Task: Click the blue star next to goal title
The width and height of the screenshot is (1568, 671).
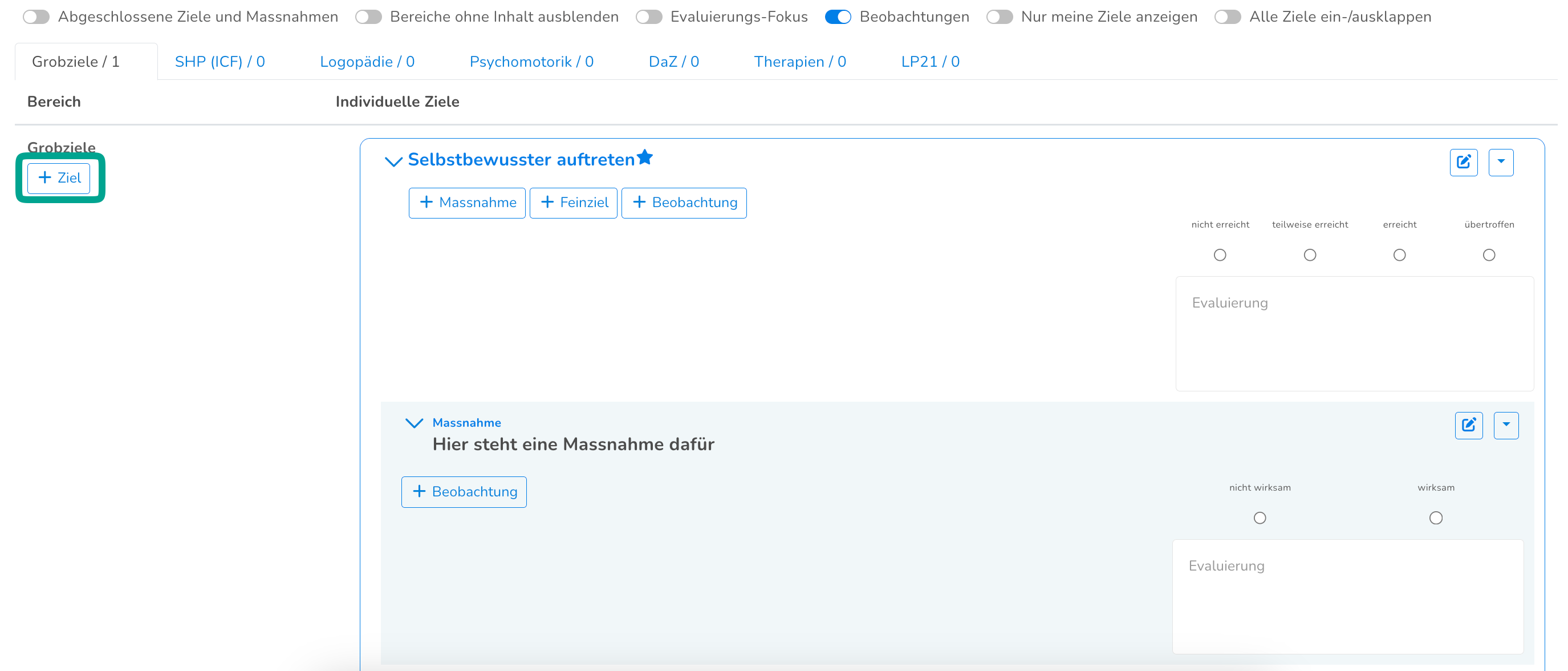Action: pos(645,157)
